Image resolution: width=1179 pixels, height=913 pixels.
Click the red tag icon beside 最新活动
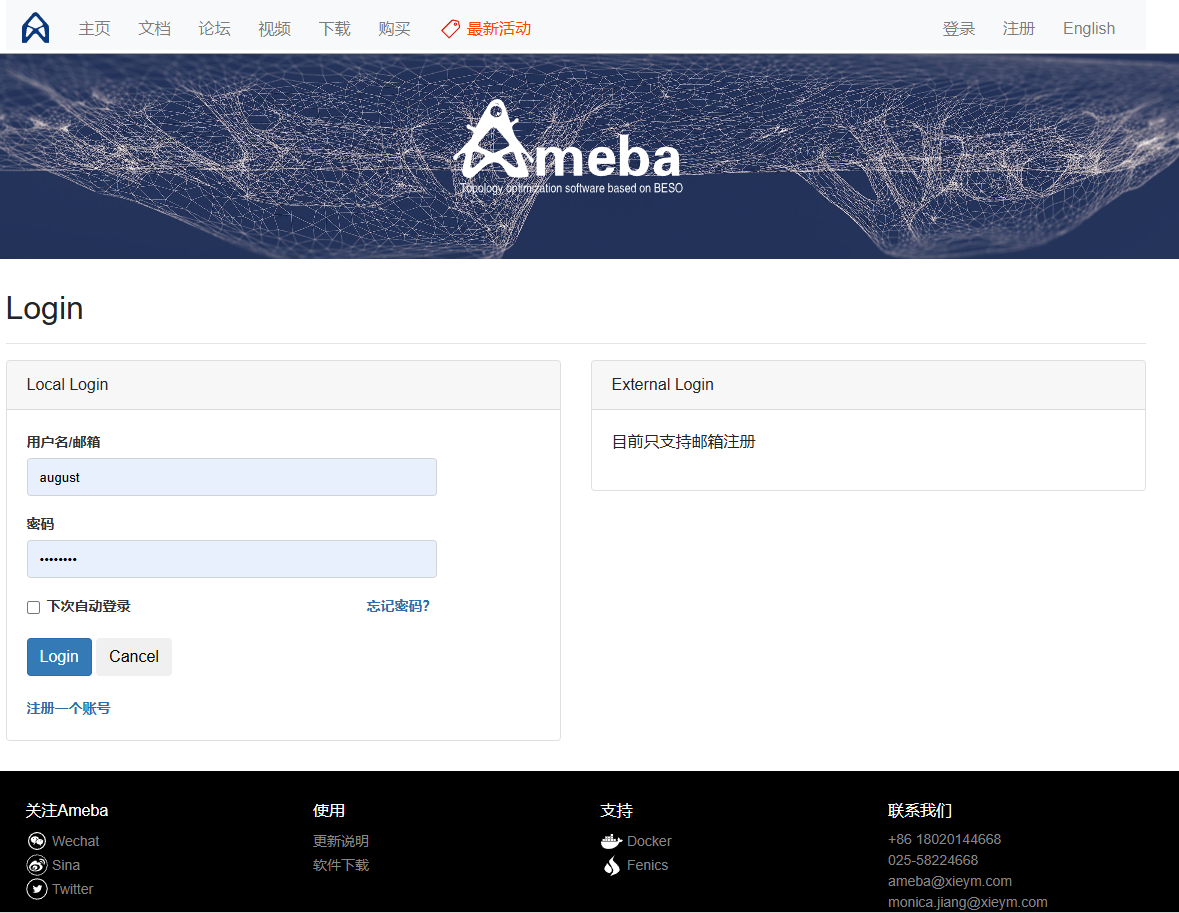point(451,29)
